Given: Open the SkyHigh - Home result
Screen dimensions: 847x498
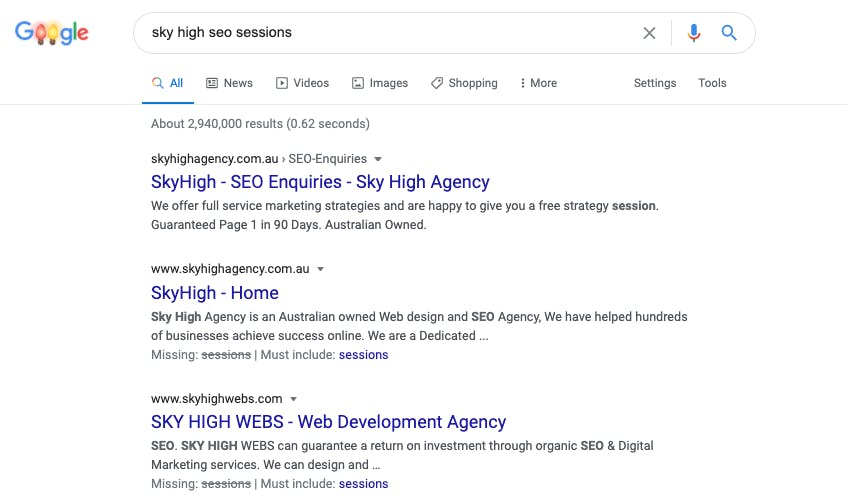Looking at the screenshot, I should pyautogui.click(x=215, y=293).
